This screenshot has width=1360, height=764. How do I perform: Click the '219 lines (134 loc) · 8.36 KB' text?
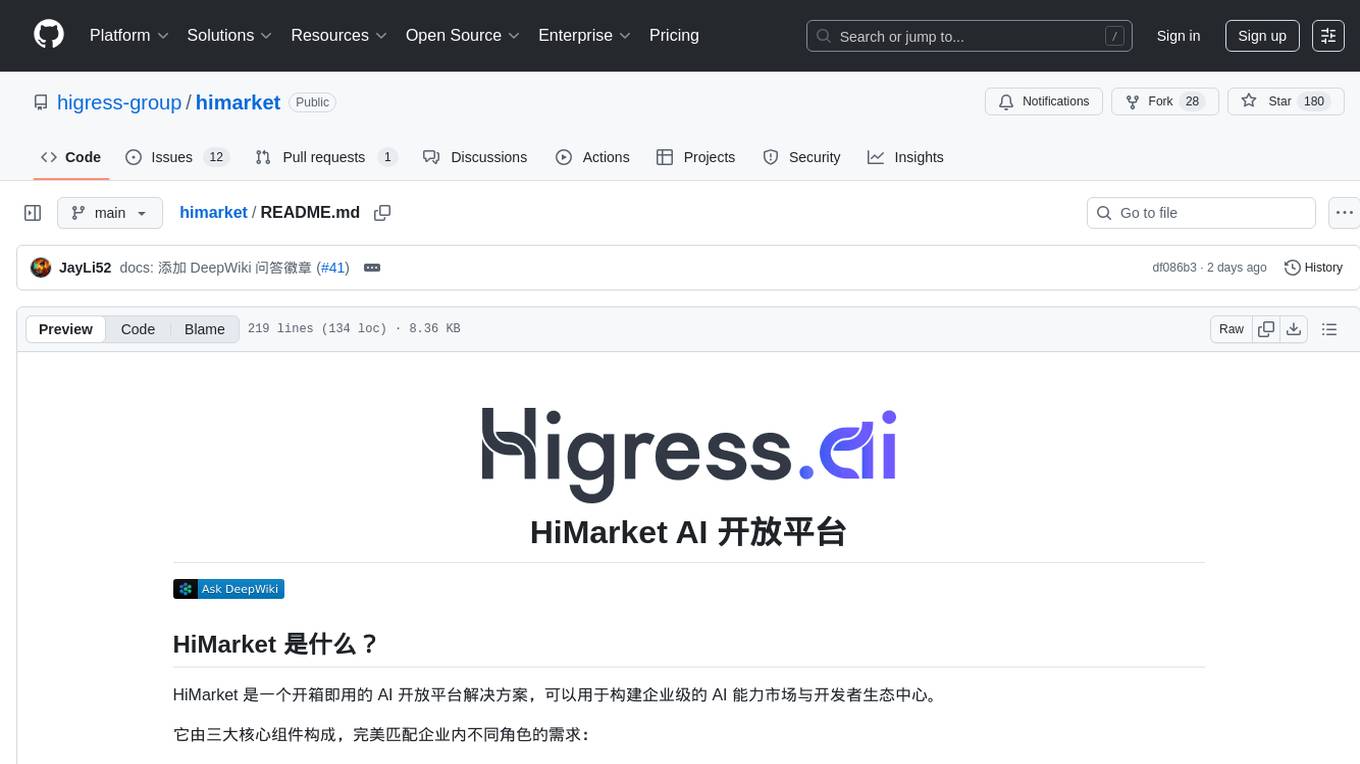pos(353,329)
